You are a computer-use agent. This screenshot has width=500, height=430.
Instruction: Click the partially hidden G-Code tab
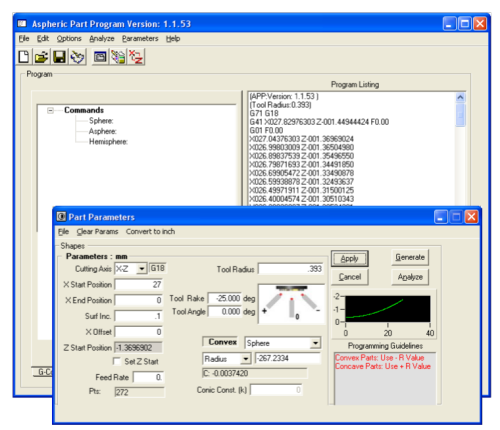click(x=42, y=372)
